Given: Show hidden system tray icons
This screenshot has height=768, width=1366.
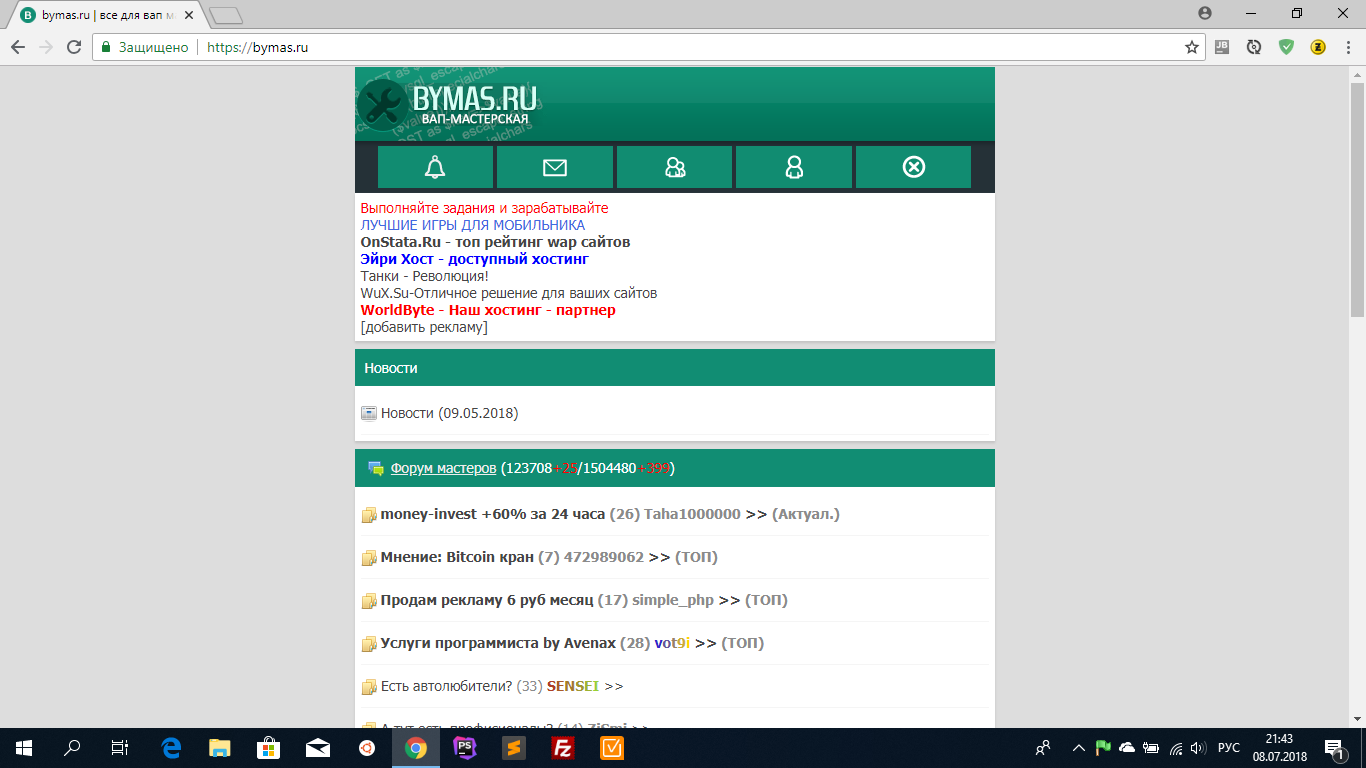Looking at the screenshot, I should coord(1078,747).
